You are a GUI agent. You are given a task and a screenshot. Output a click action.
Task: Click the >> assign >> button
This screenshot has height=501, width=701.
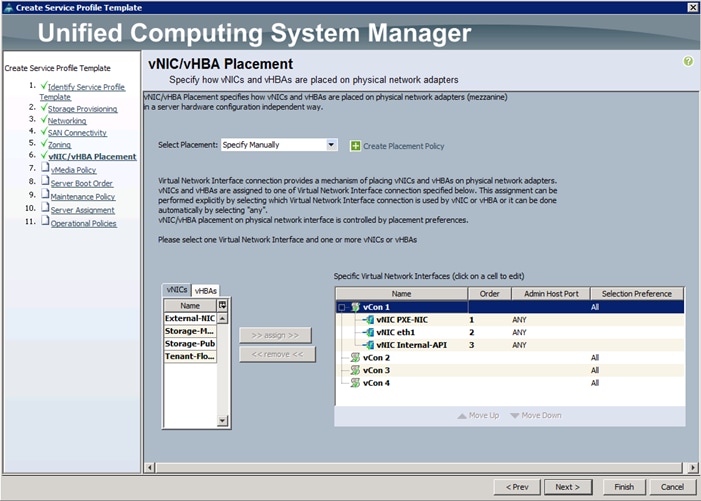coord(275,335)
